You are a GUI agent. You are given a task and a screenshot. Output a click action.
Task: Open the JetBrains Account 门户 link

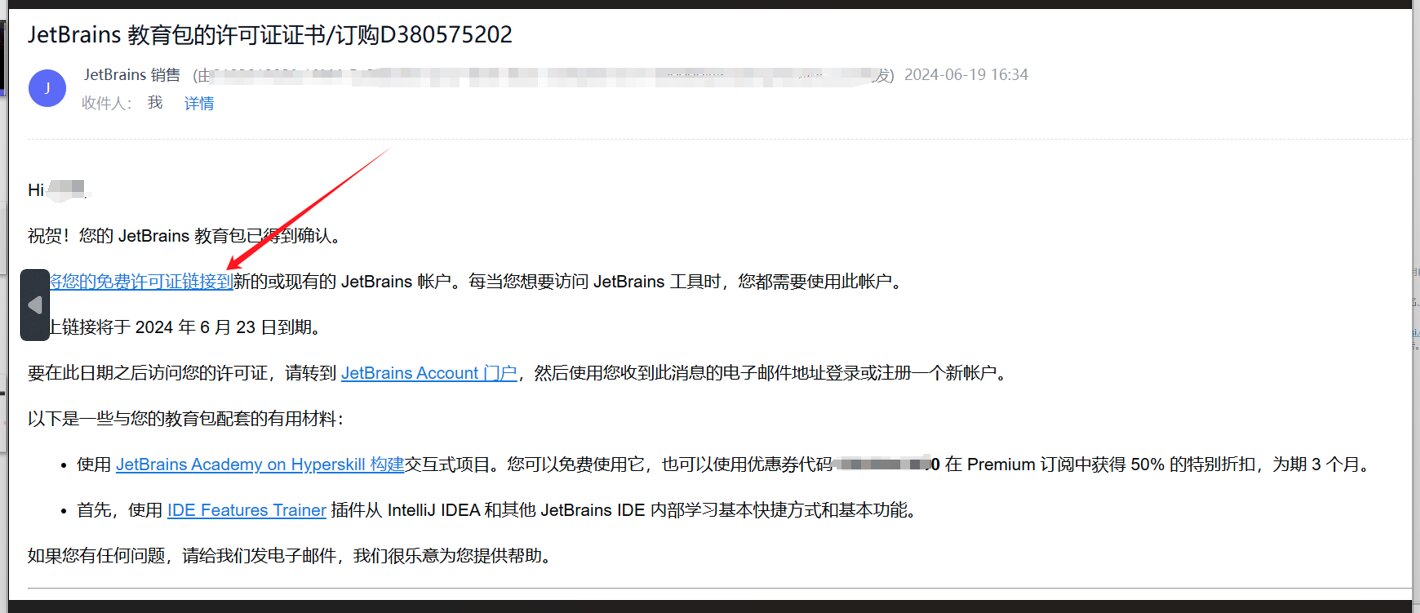(429, 373)
